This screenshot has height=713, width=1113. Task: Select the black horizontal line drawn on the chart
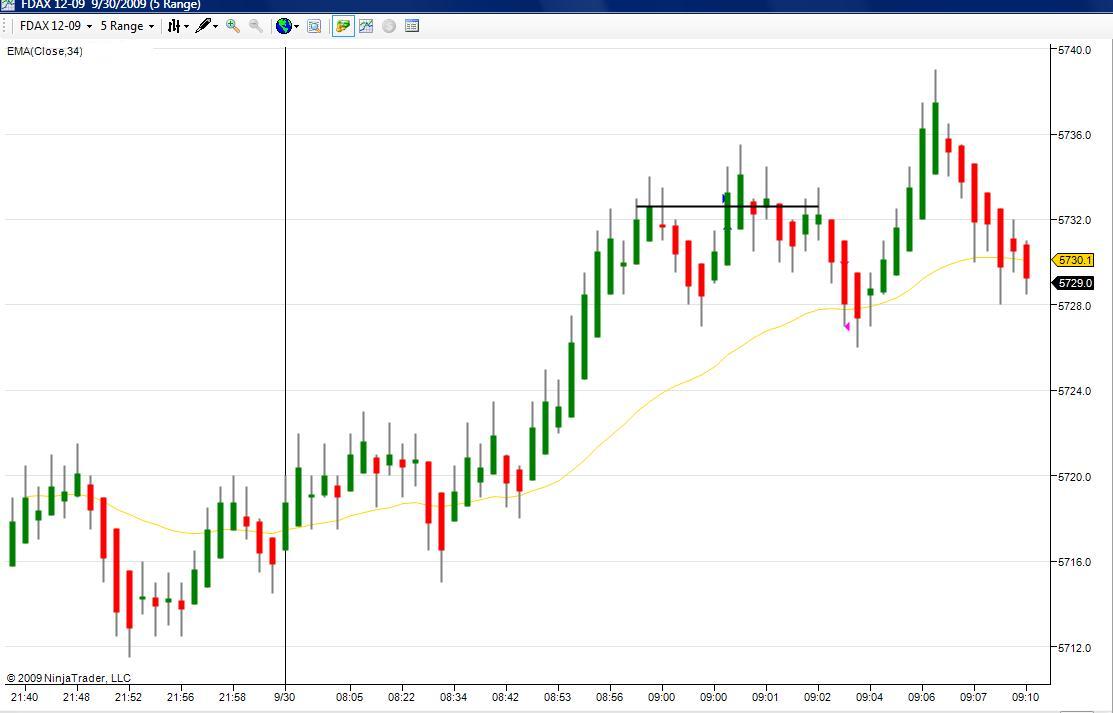(727, 207)
